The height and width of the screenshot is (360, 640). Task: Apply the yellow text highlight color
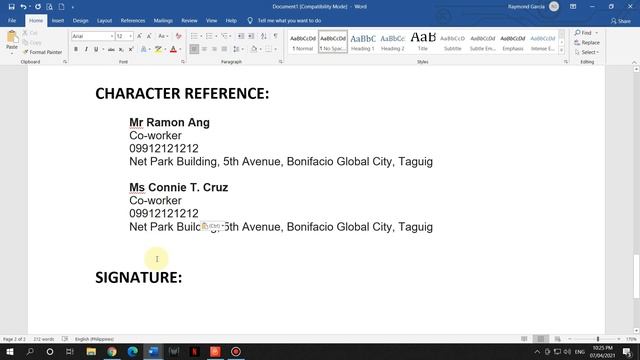click(158, 49)
